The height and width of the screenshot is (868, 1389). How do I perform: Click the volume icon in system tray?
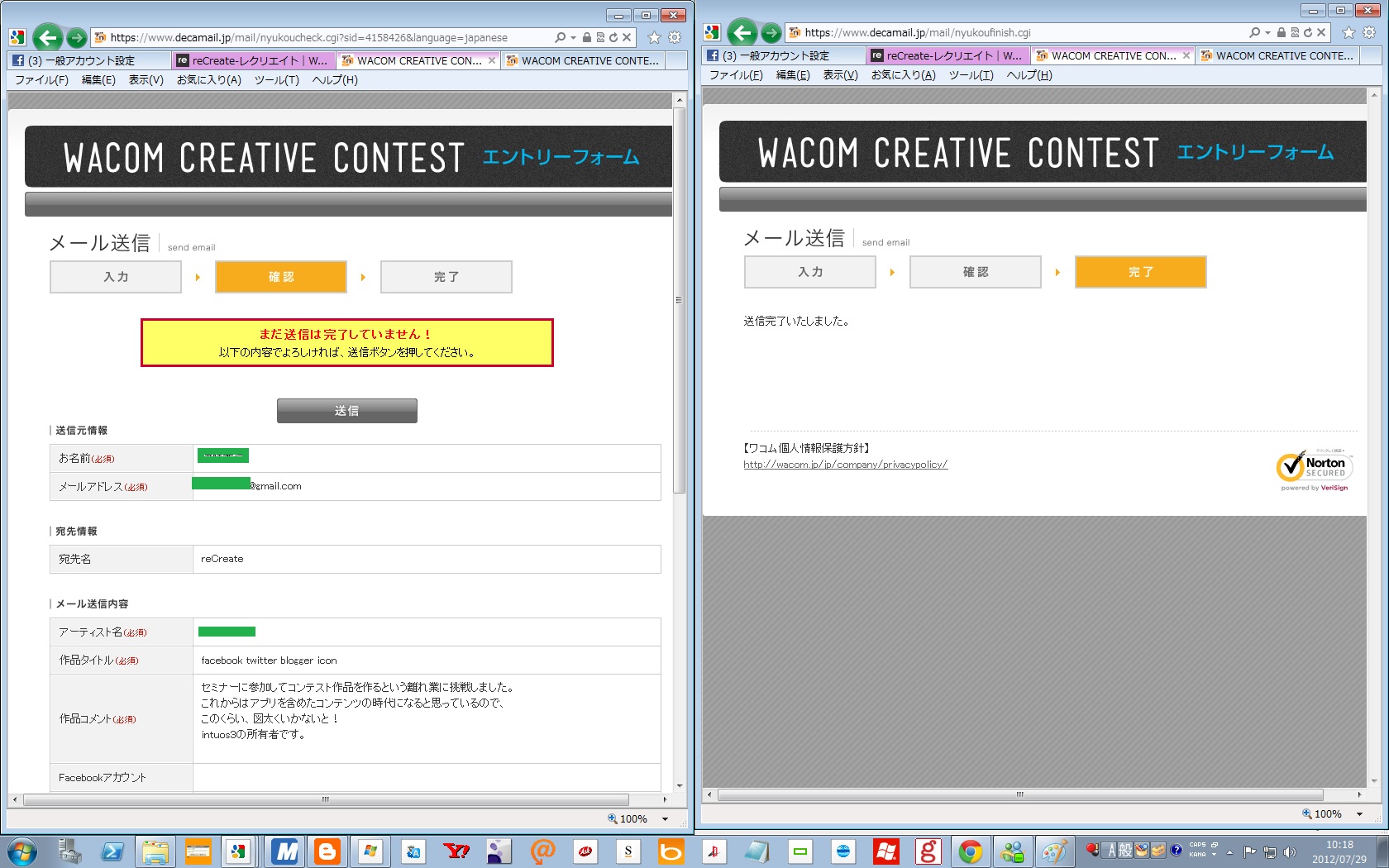point(1290,852)
